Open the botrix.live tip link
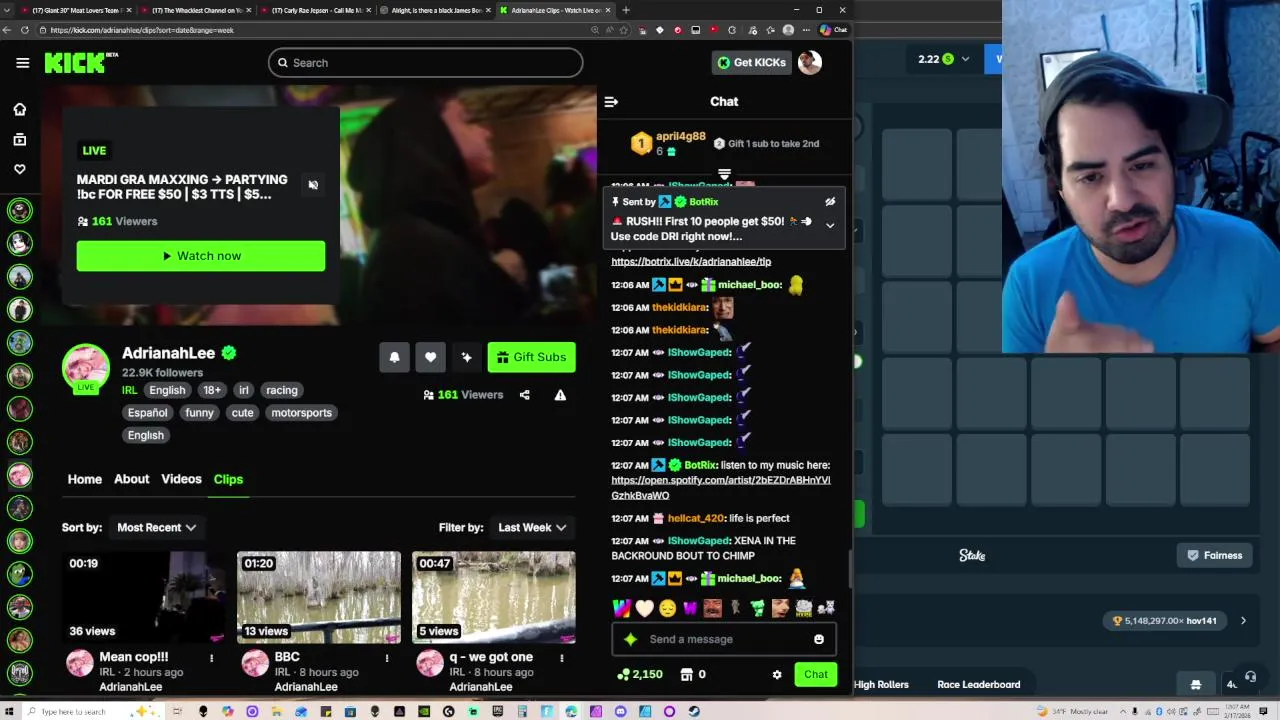 [x=691, y=261]
